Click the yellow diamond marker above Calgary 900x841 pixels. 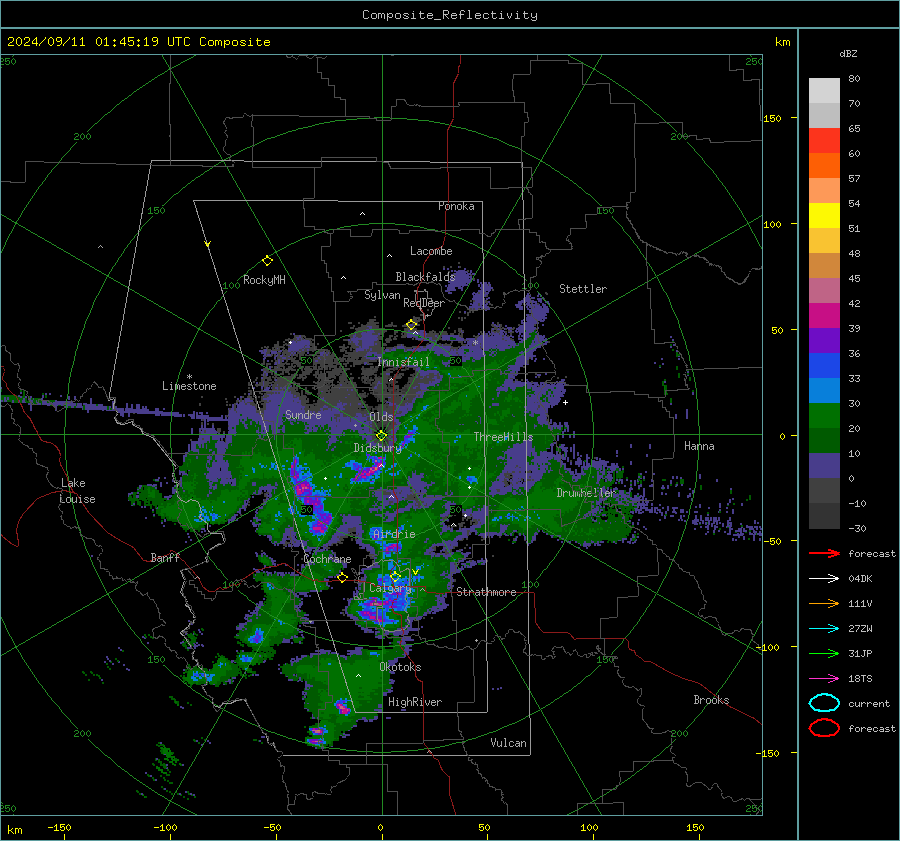(x=395, y=576)
